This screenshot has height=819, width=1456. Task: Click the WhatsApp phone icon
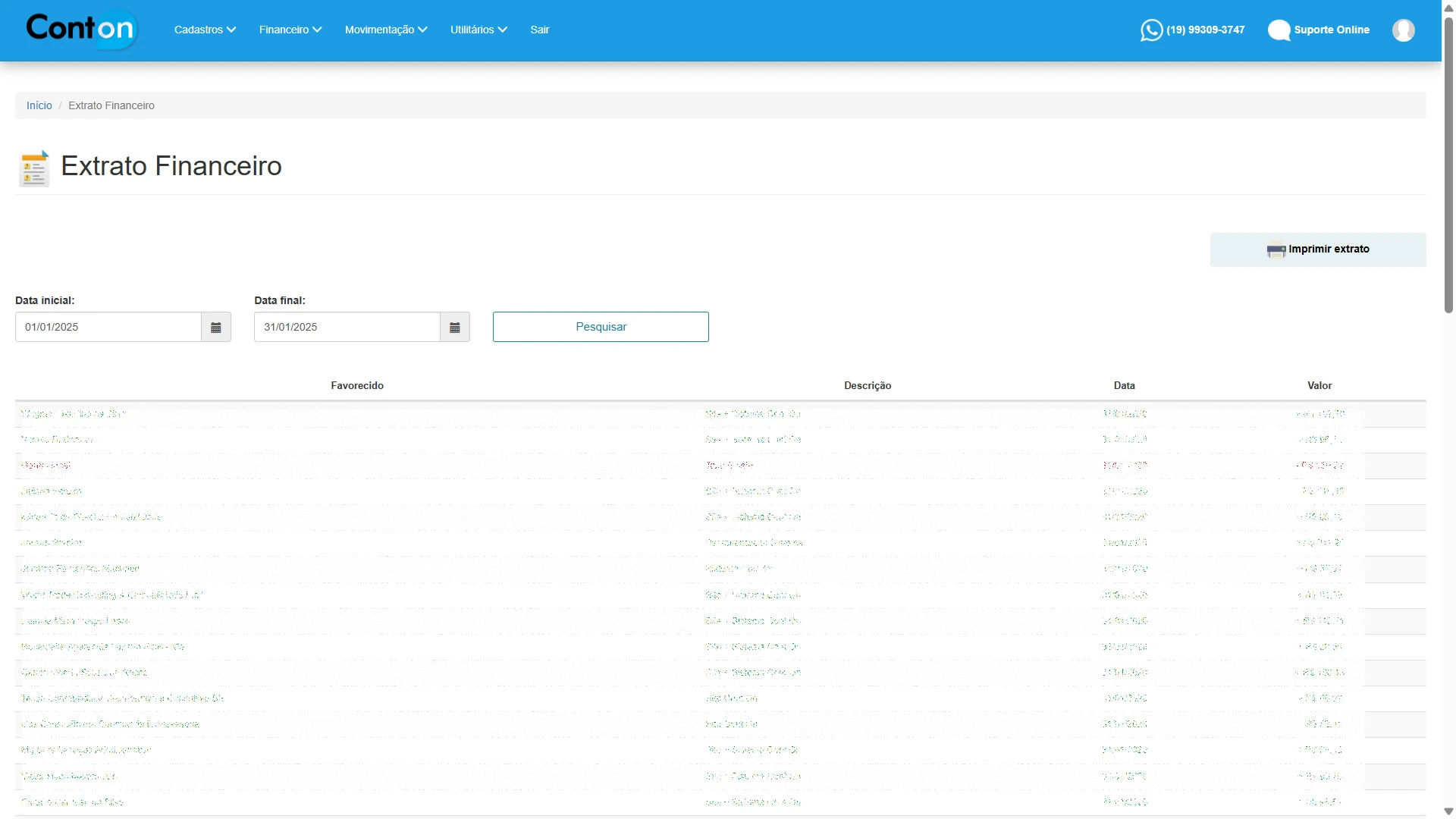1151,30
